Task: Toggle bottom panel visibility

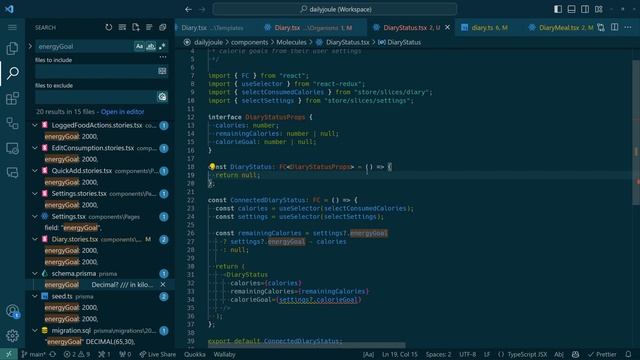Action: [x=571, y=9]
